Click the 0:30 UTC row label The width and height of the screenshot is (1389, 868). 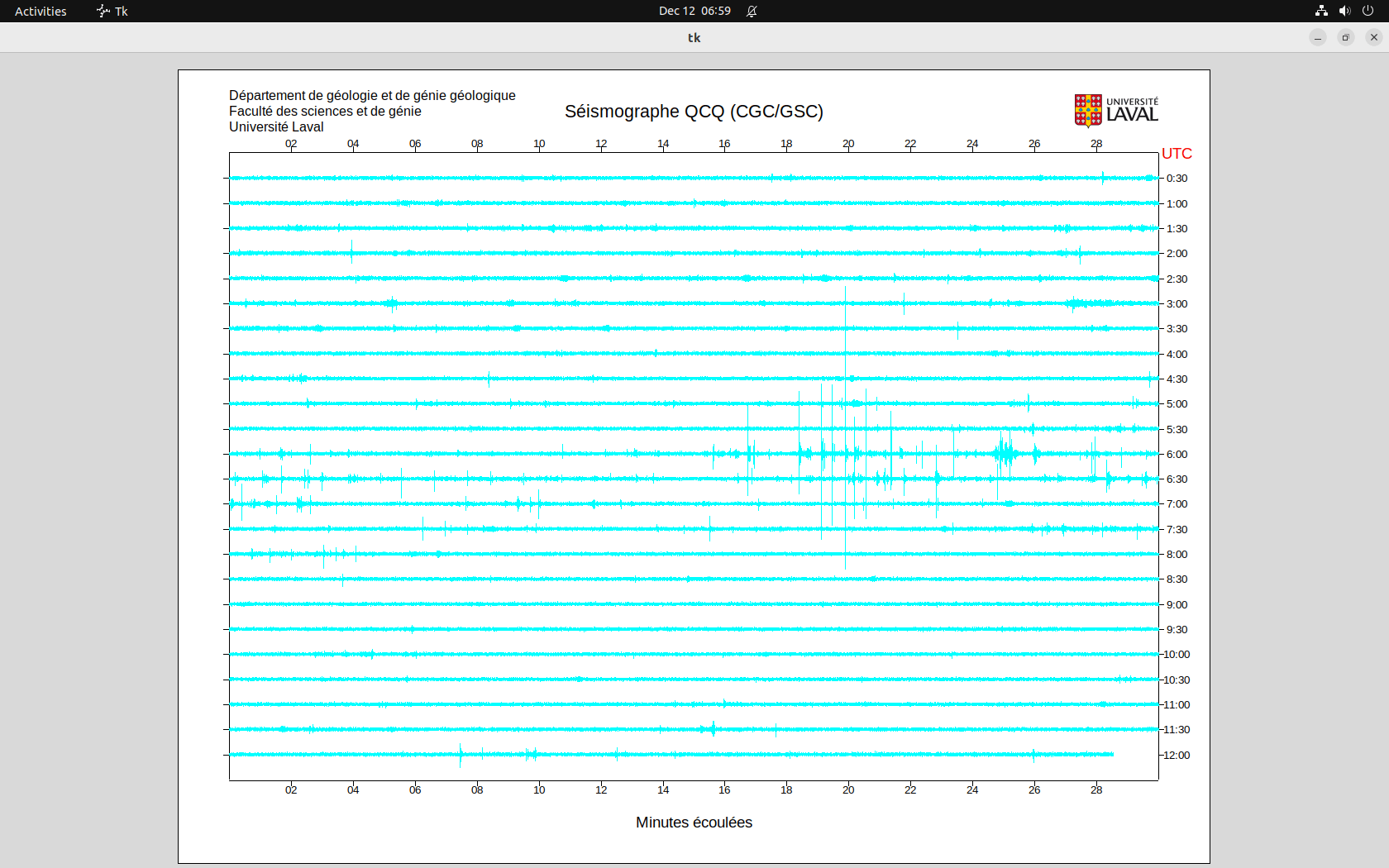(1177, 179)
